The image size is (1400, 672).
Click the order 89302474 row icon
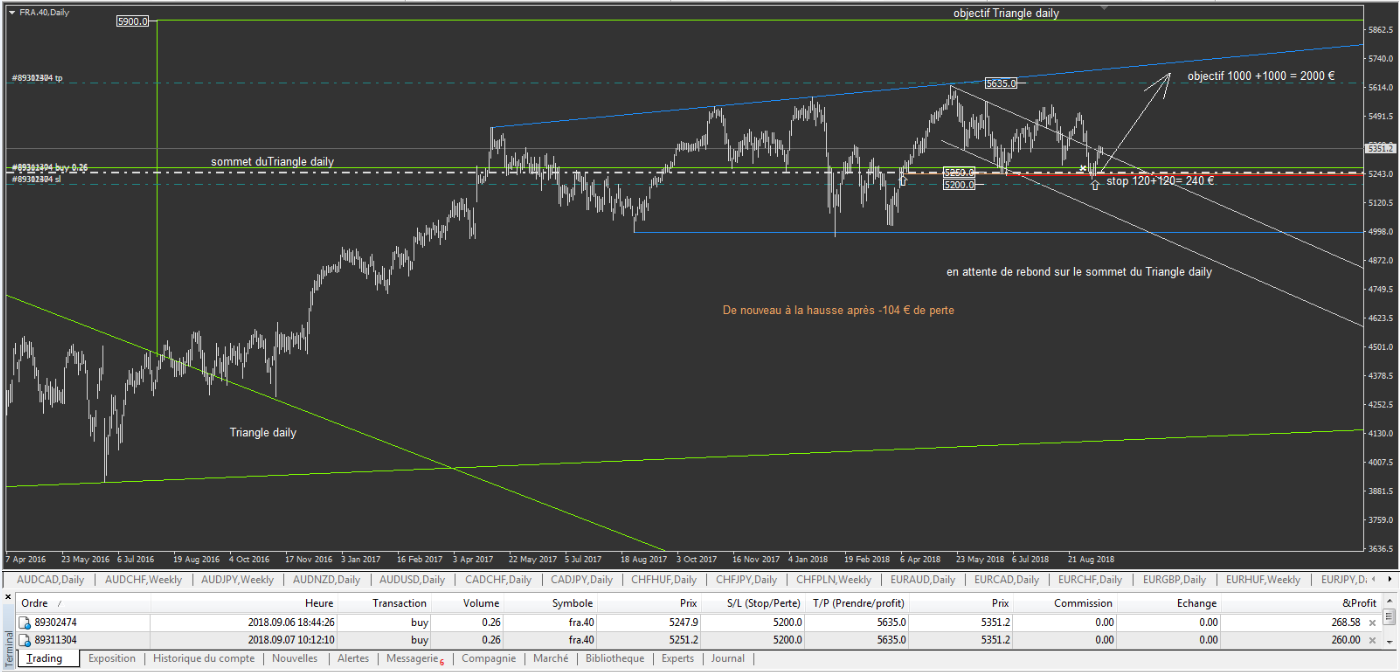[26, 622]
